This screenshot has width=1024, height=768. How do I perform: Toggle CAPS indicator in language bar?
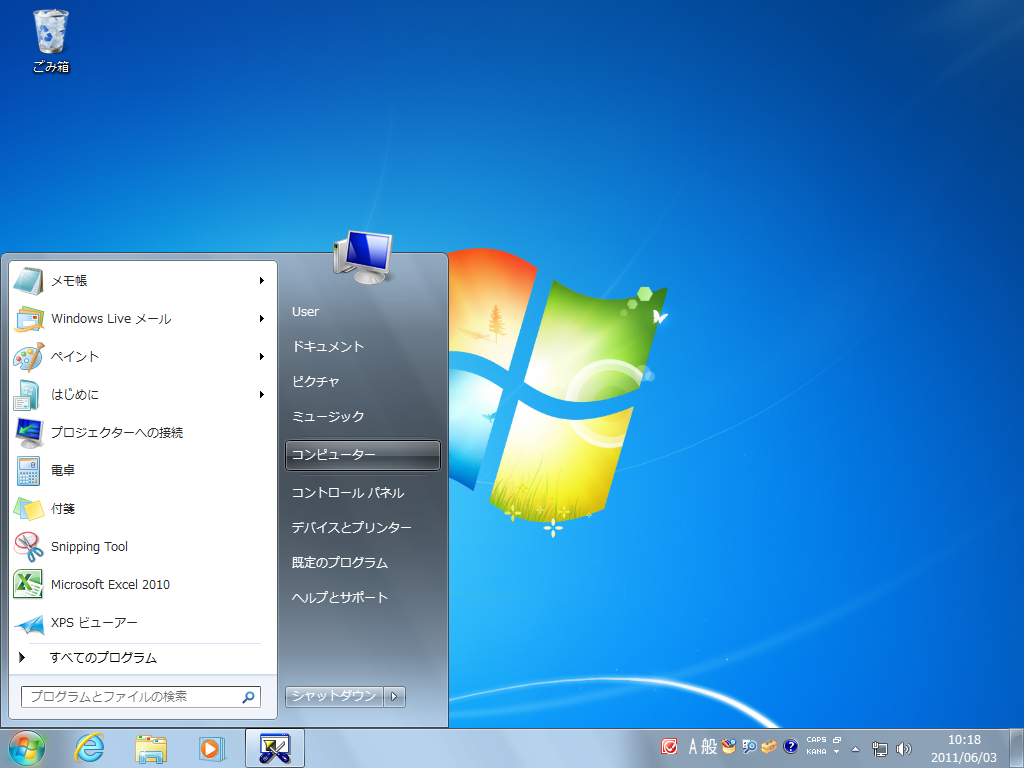[816, 740]
